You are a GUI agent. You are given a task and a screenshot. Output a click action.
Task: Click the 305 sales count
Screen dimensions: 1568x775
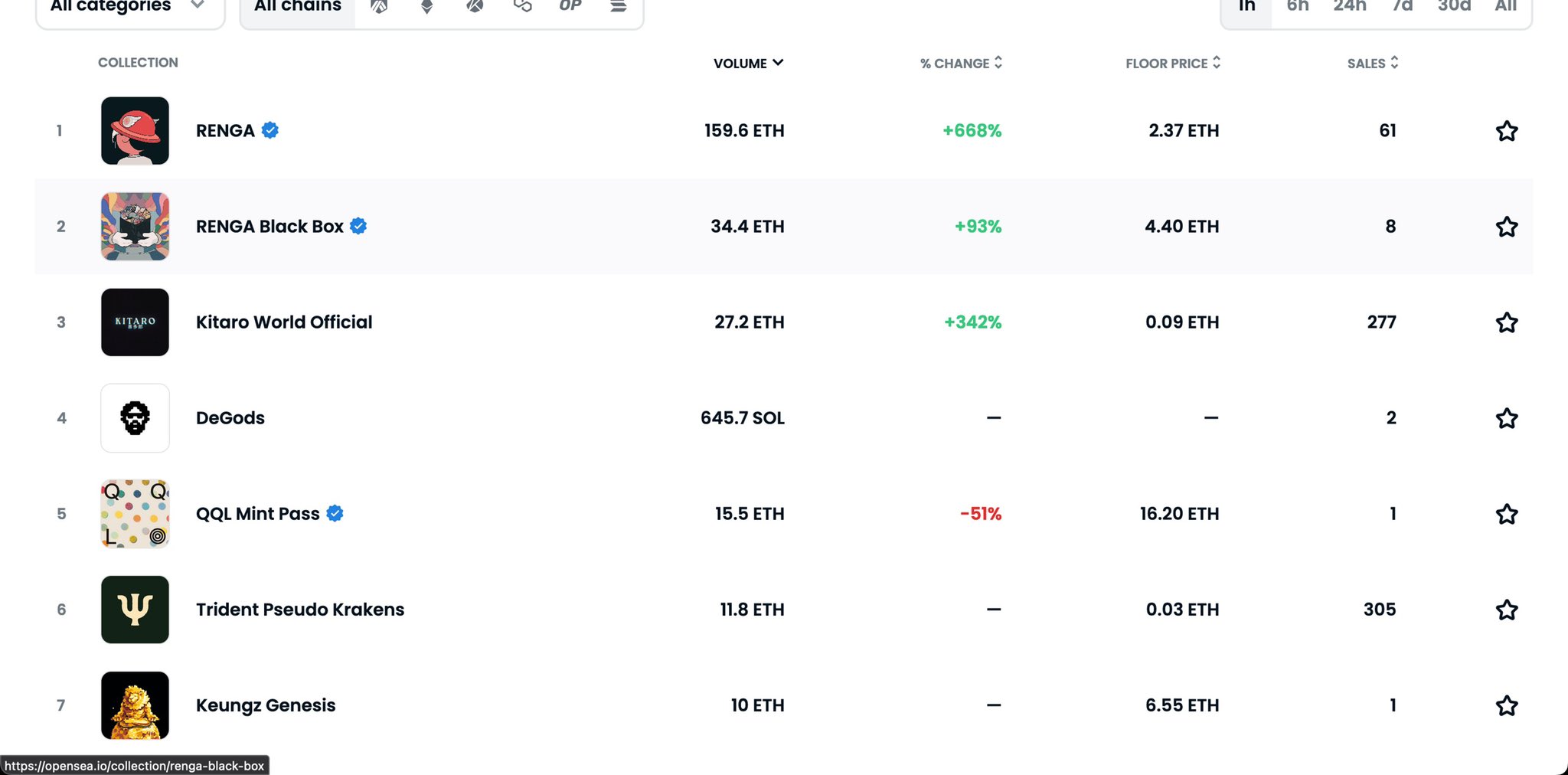(1380, 609)
